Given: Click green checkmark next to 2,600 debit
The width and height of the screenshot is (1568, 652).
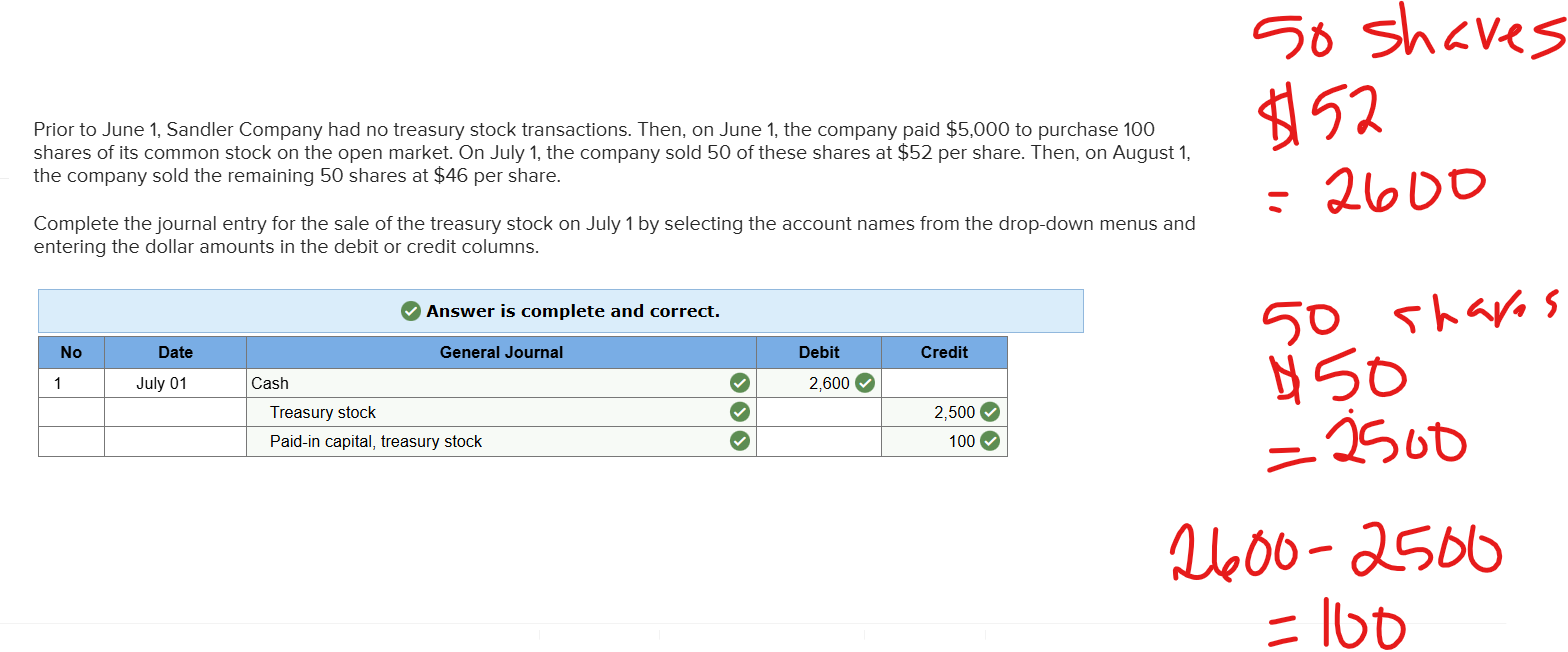Looking at the screenshot, I should (x=865, y=383).
